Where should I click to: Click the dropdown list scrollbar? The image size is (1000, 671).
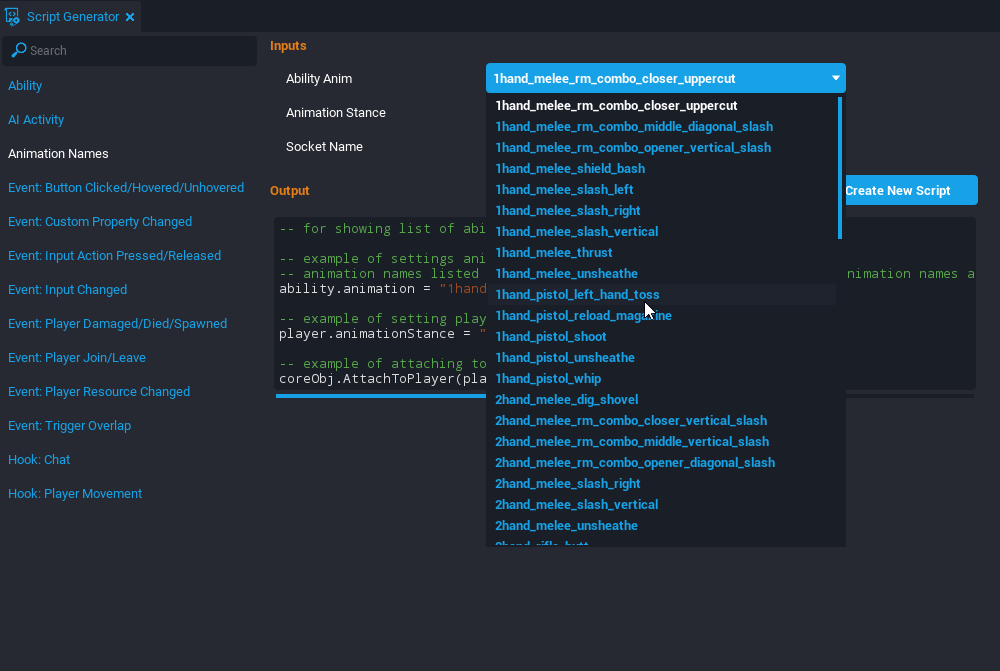[x=840, y=165]
